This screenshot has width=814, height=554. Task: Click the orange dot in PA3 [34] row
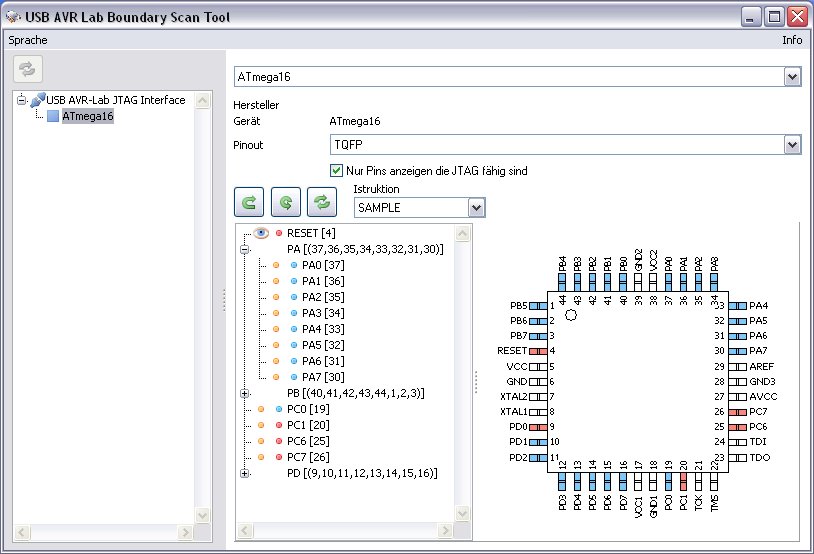pyautogui.click(x=276, y=313)
